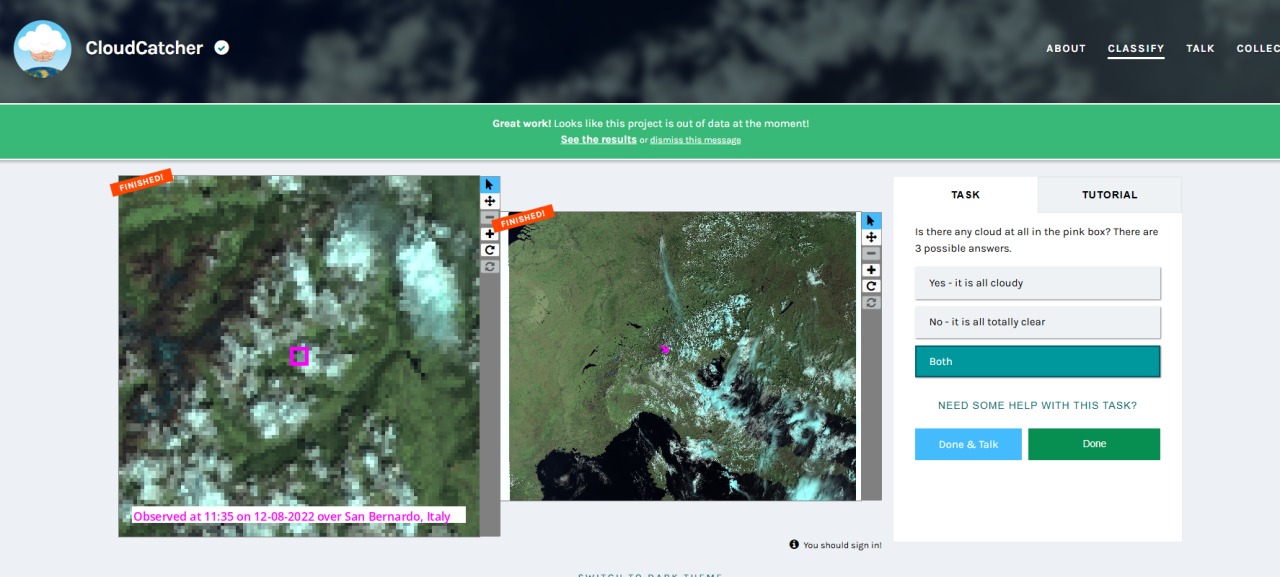Click verified checkmark badge next to CloudCatcher
This screenshot has width=1280, height=577.
(x=222, y=47)
